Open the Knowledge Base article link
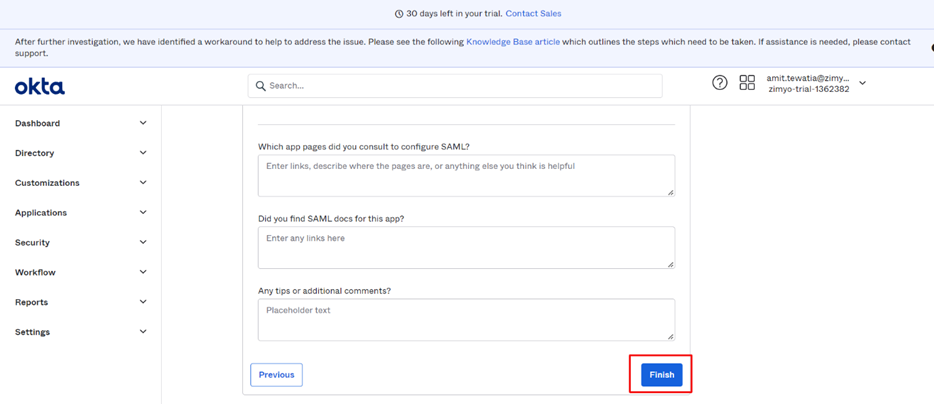 [x=513, y=42]
